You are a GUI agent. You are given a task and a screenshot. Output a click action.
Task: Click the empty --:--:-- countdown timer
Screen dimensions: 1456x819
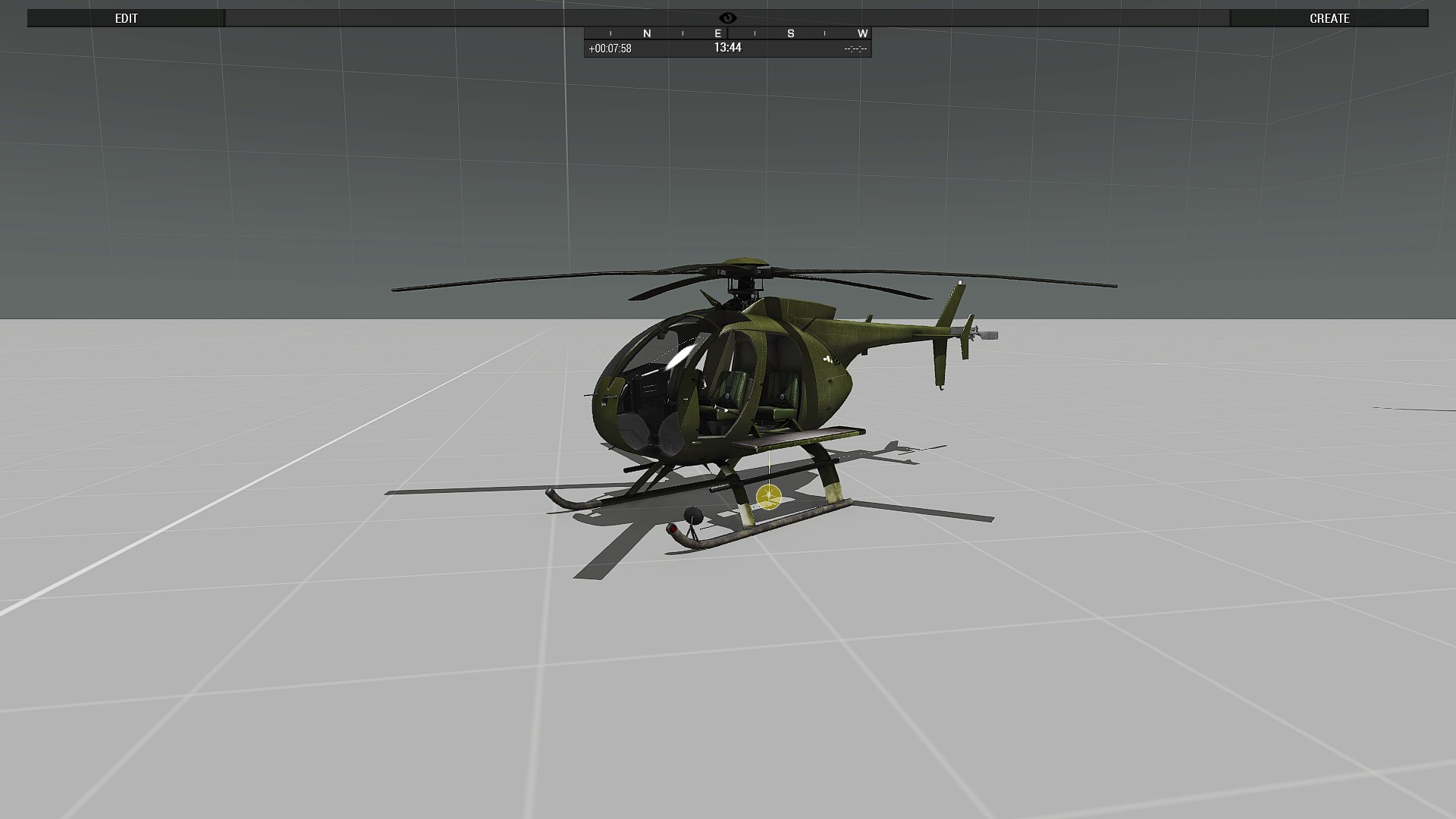pos(855,49)
